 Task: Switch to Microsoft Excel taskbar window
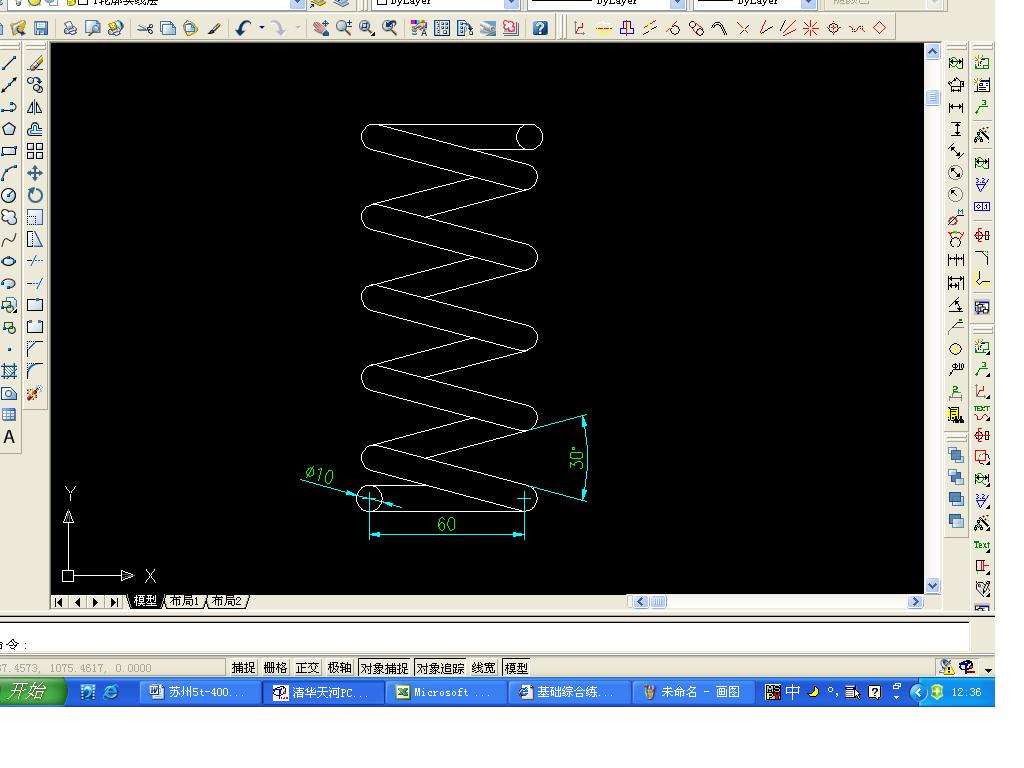click(446, 692)
